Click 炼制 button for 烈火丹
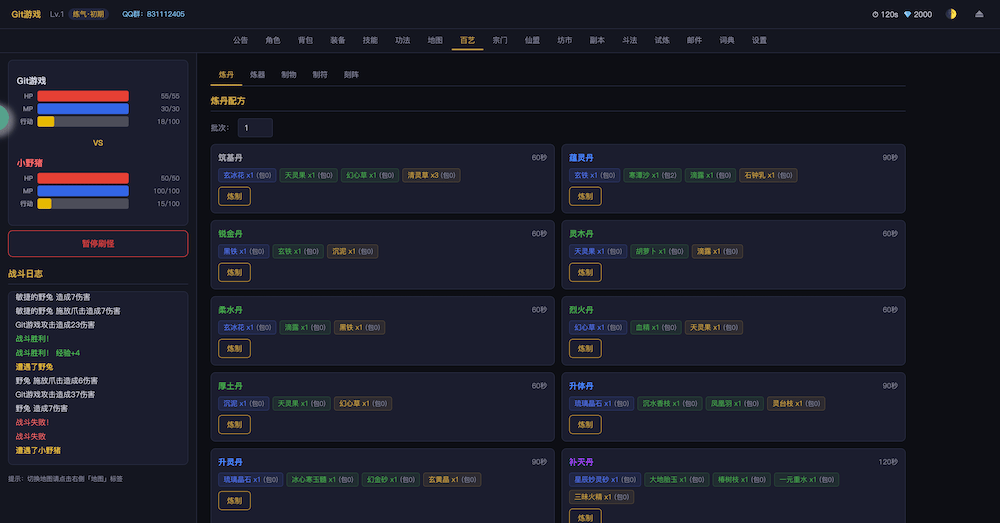This screenshot has height=523, width=1000. (x=585, y=348)
